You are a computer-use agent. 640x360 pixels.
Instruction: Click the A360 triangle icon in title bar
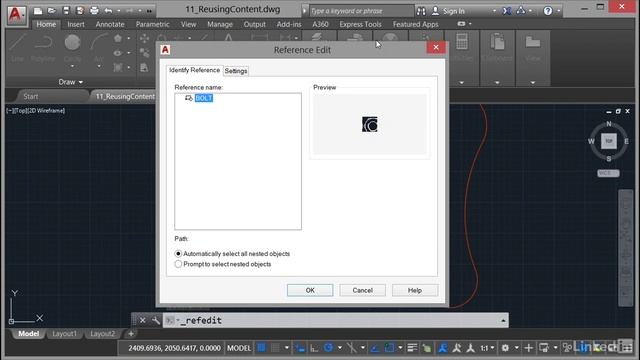pyautogui.click(x=521, y=11)
